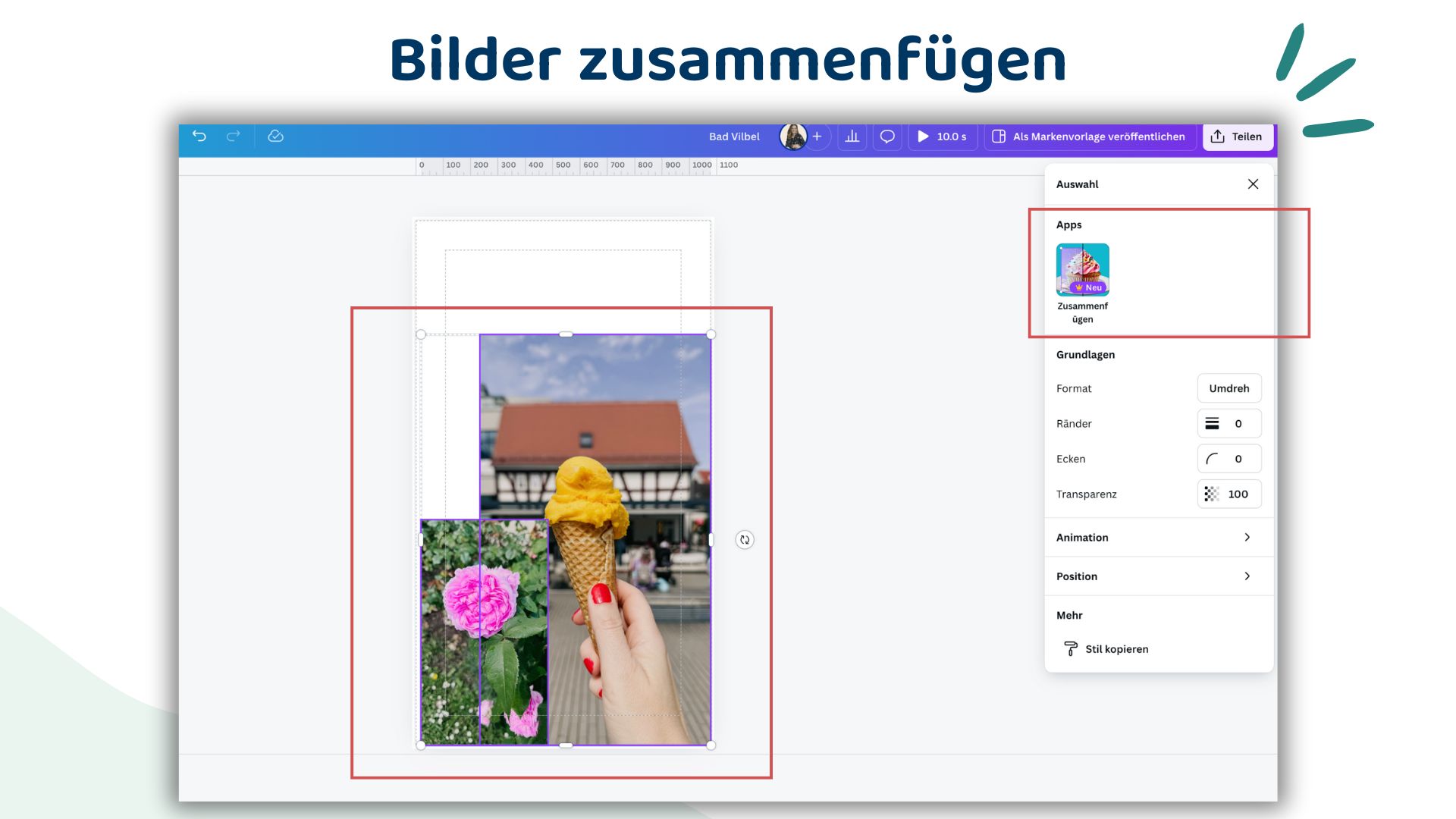Click the undo arrow icon
Viewport: 1456px width, 819px height.
199,136
